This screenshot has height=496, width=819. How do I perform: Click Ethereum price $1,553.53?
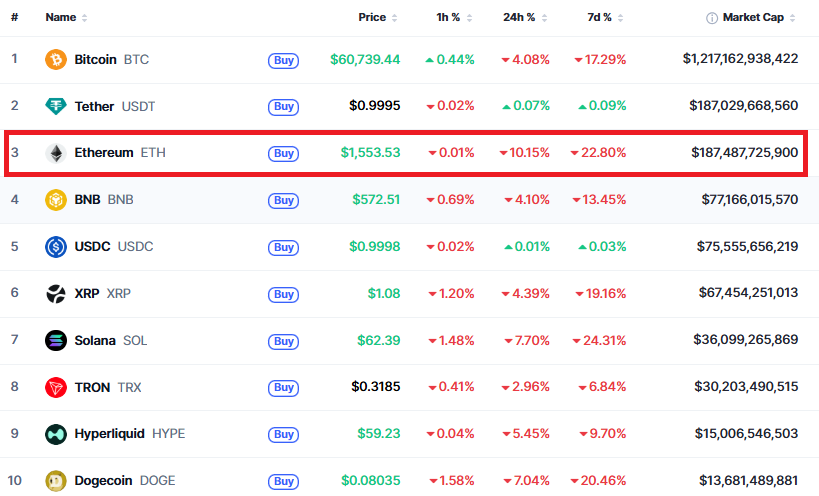pos(370,152)
